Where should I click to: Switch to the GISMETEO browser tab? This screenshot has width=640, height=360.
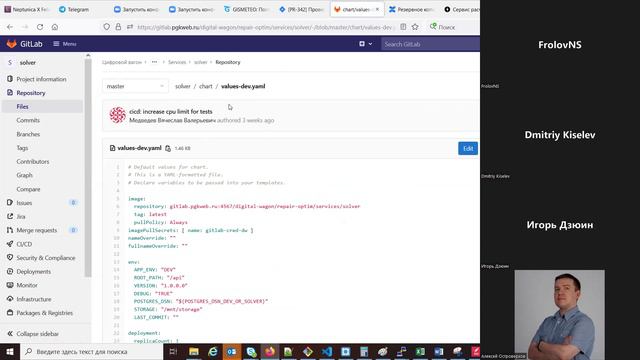pos(246,9)
